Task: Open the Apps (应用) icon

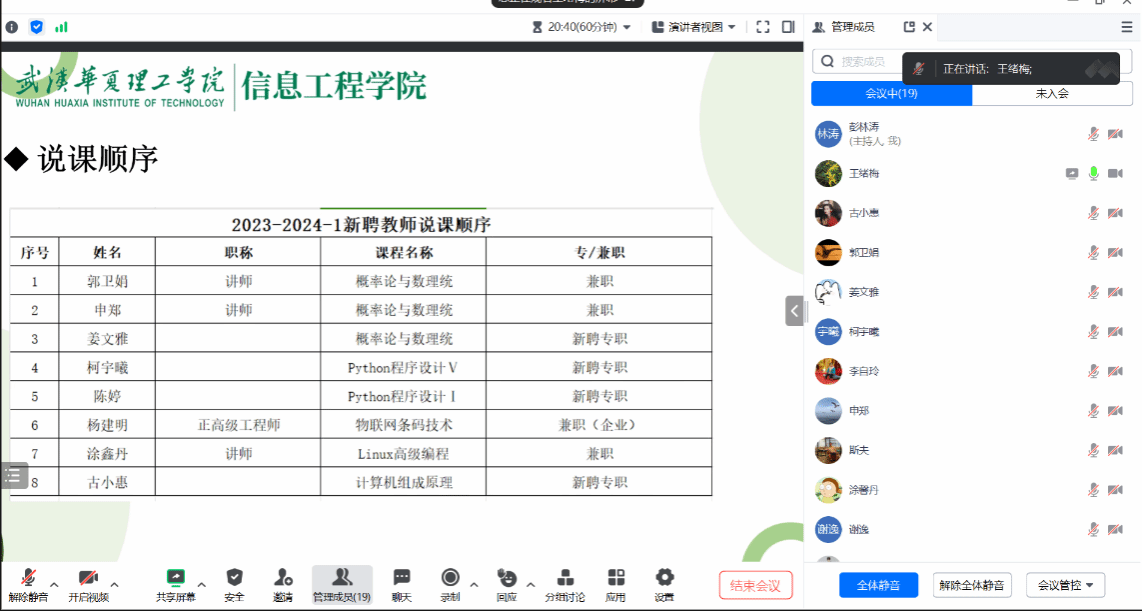Action: pos(616,578)
